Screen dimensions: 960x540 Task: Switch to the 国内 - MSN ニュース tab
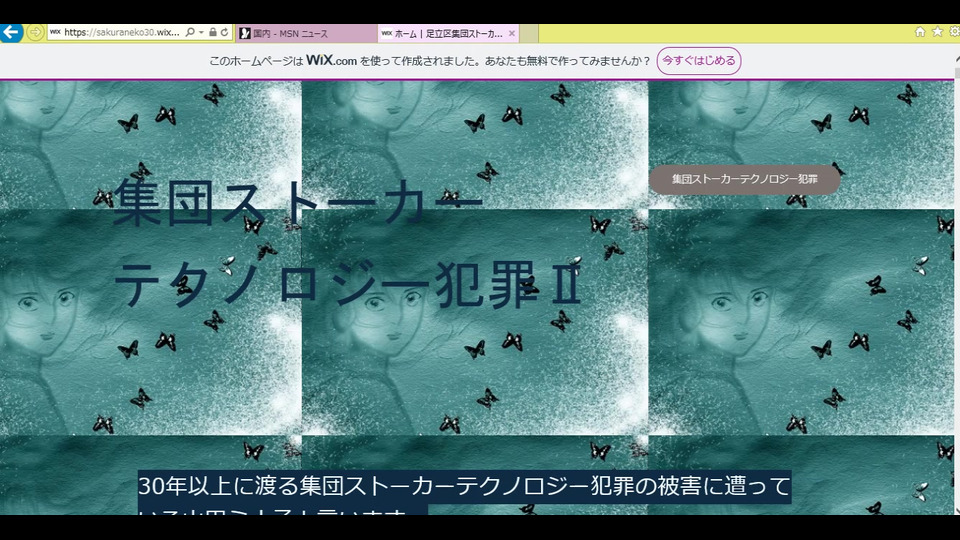[x=306, y=34]
